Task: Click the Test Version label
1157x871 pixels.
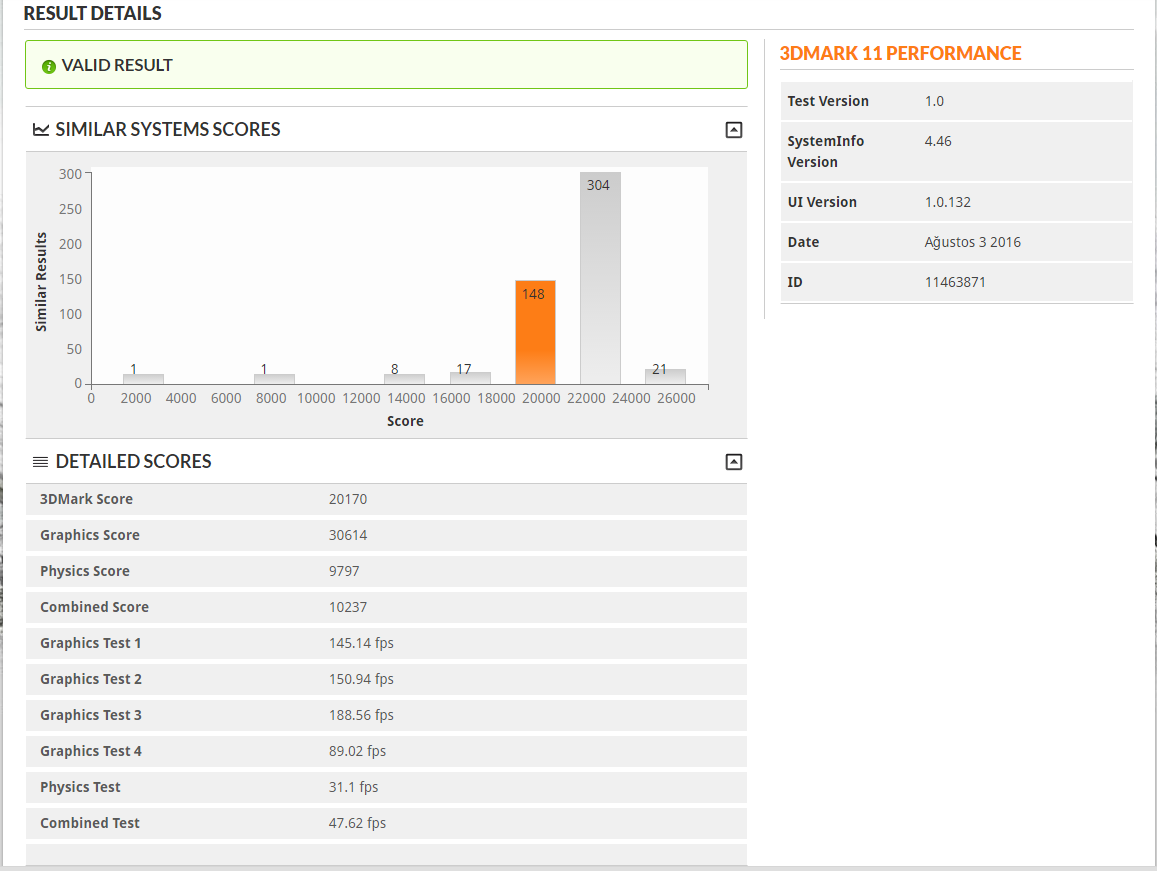Action: coord(828,102)
